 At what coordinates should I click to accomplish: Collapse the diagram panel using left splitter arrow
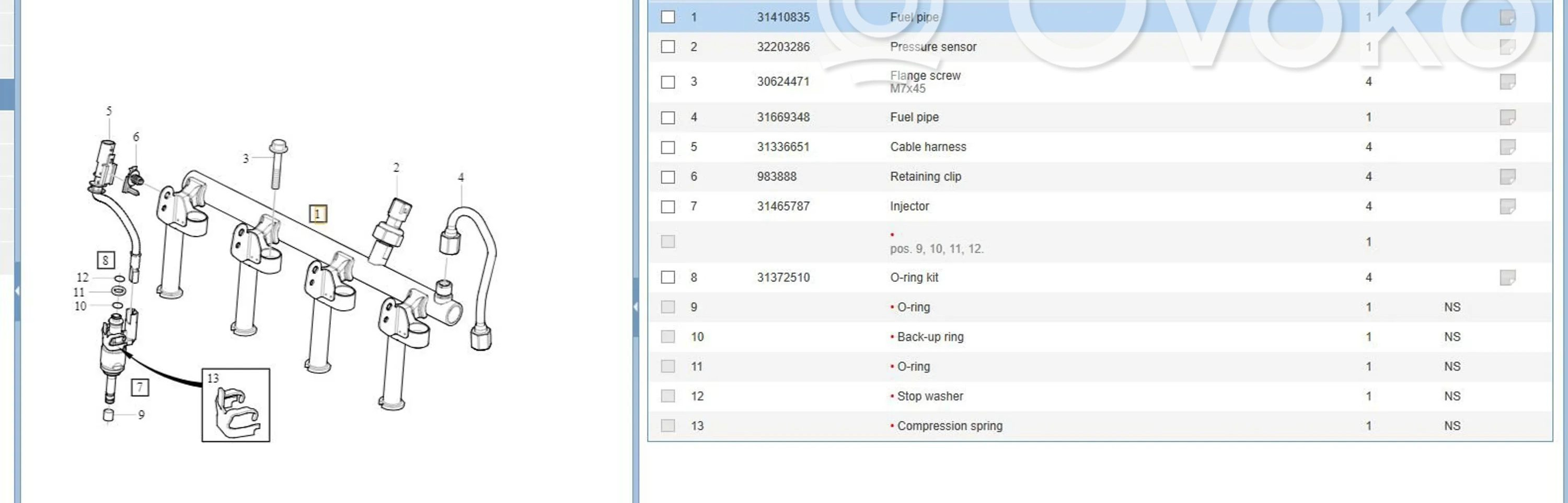coord(17,291)
